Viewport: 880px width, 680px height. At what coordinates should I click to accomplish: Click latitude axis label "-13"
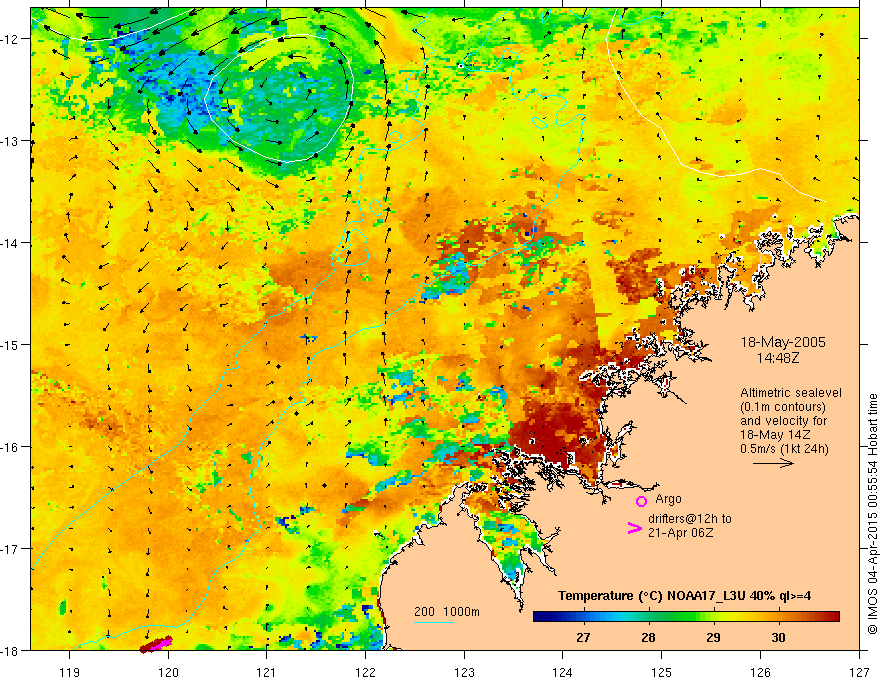pos(11,141)
